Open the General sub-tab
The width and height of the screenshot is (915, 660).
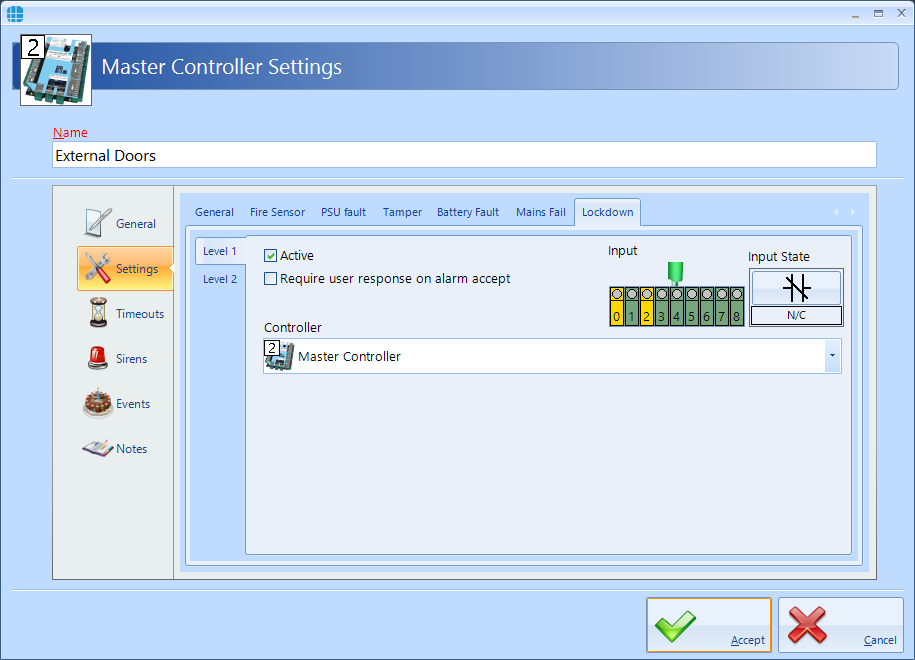point(214,212)
